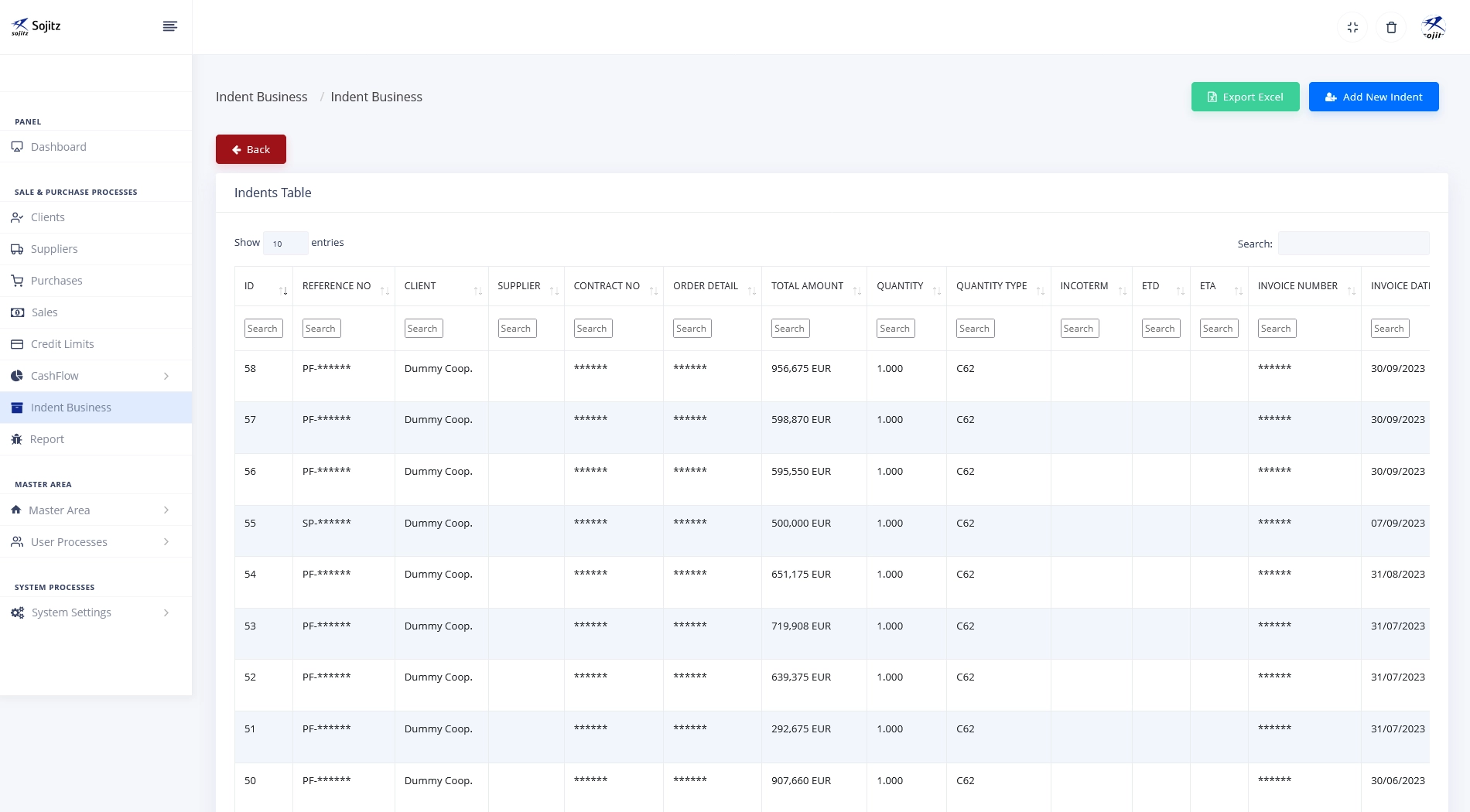
Task: Click the fullscreen toggle icon in top bar
Action: [1352, 27]
